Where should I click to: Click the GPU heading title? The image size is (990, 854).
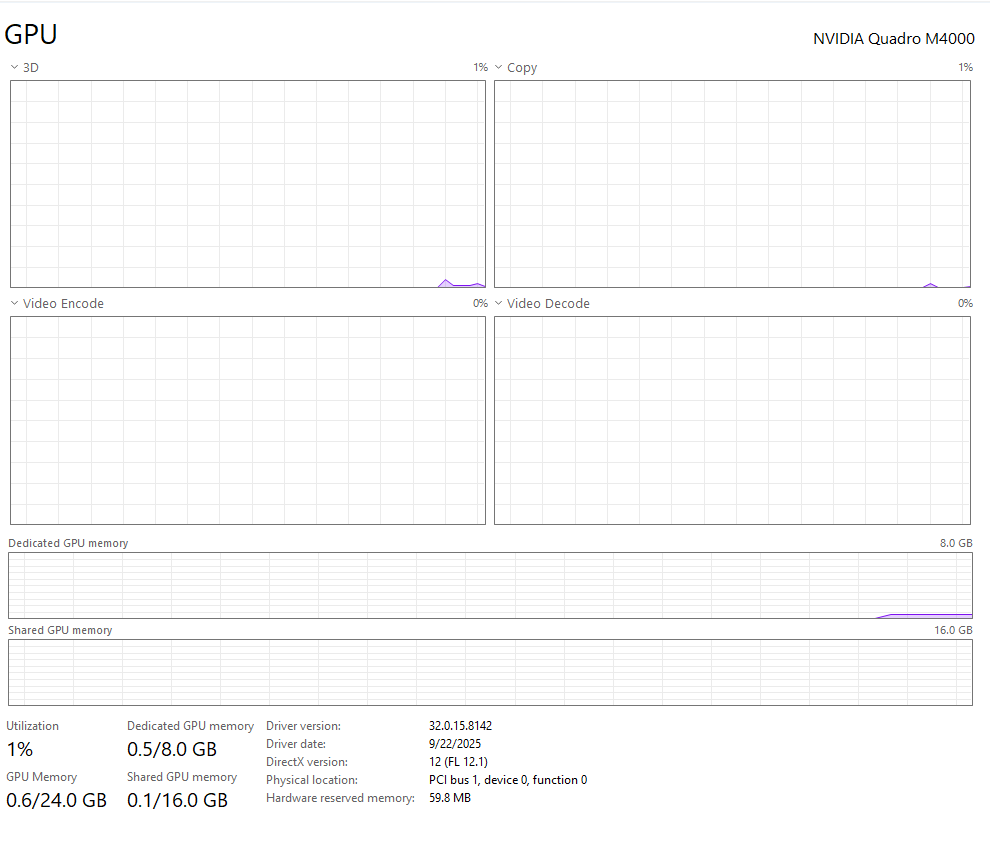pos(31,34)
